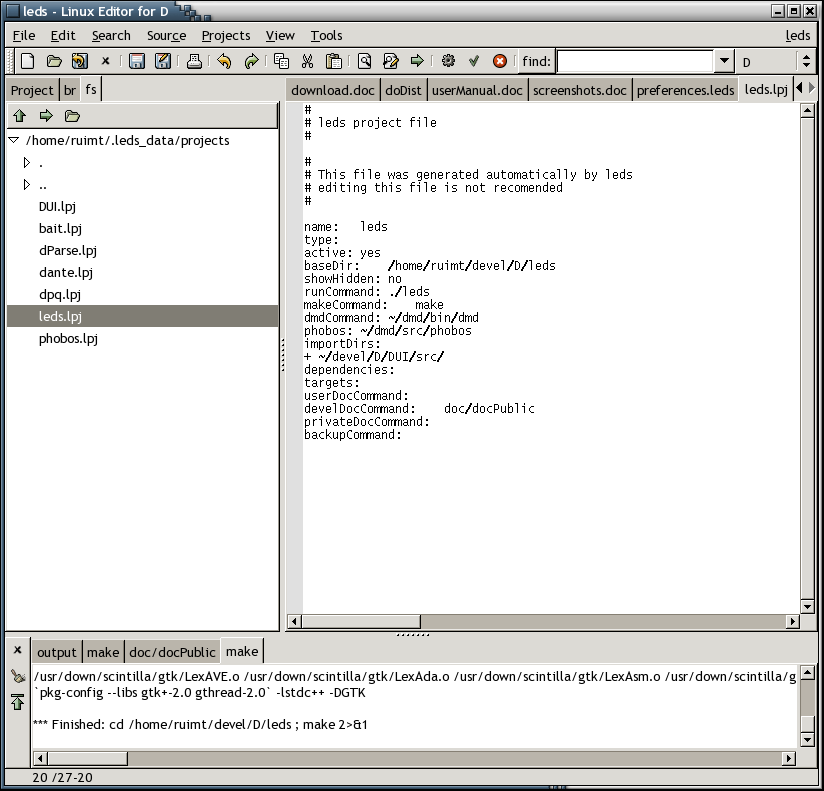The width and height of the screenshot is (824, 791).
Task: Expand the double-dot parent directory node
Action: pyautogui.click(x=27, y=184)
